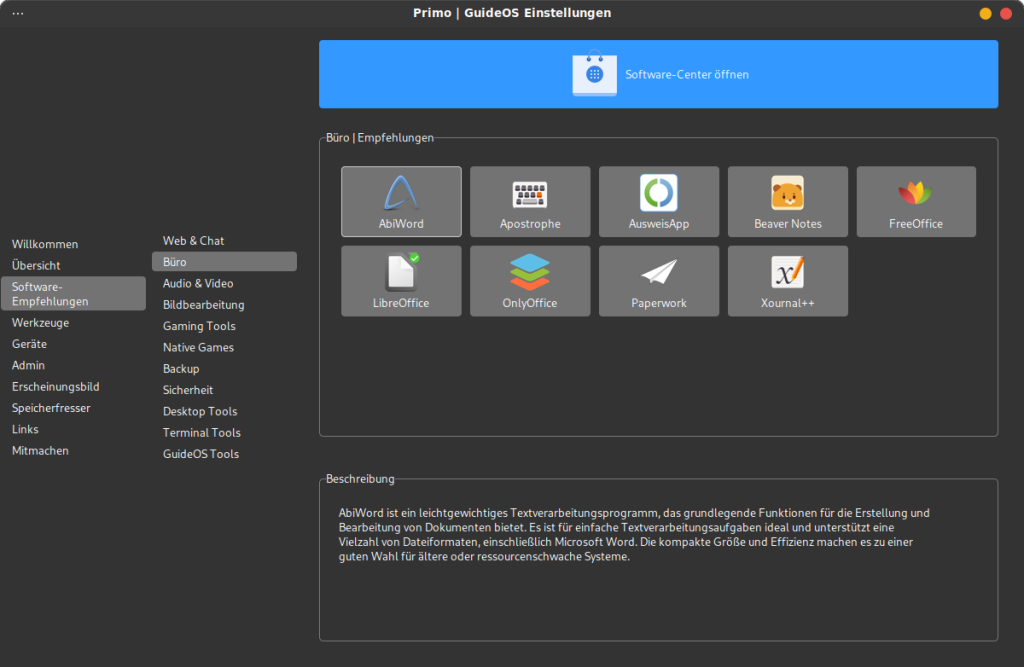Choose the AusweisApp icon
Image resolution: width=1024 pixels, height=667 pixels.
(x=659, y=192)
